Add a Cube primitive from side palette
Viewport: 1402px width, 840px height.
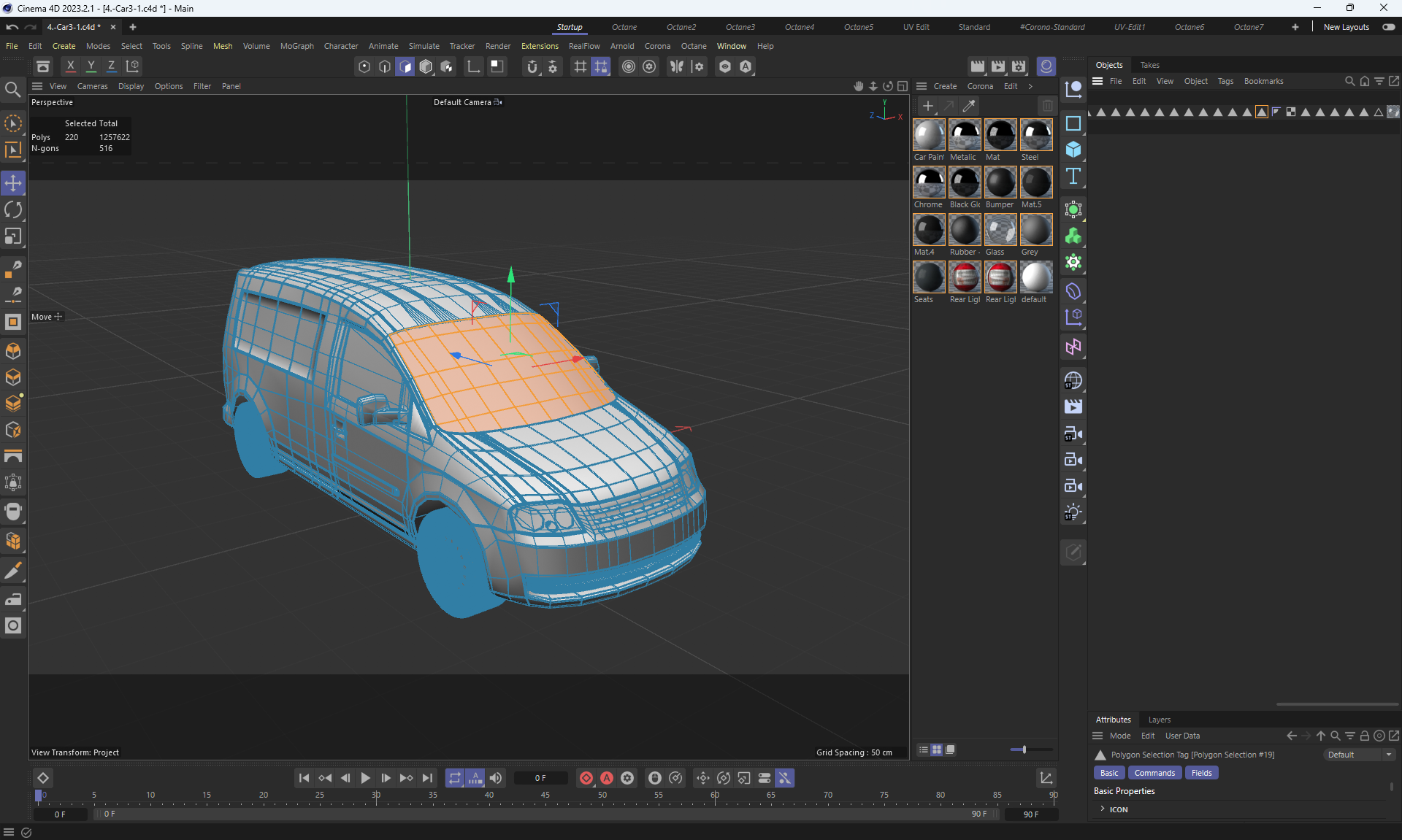point(1073,150)
